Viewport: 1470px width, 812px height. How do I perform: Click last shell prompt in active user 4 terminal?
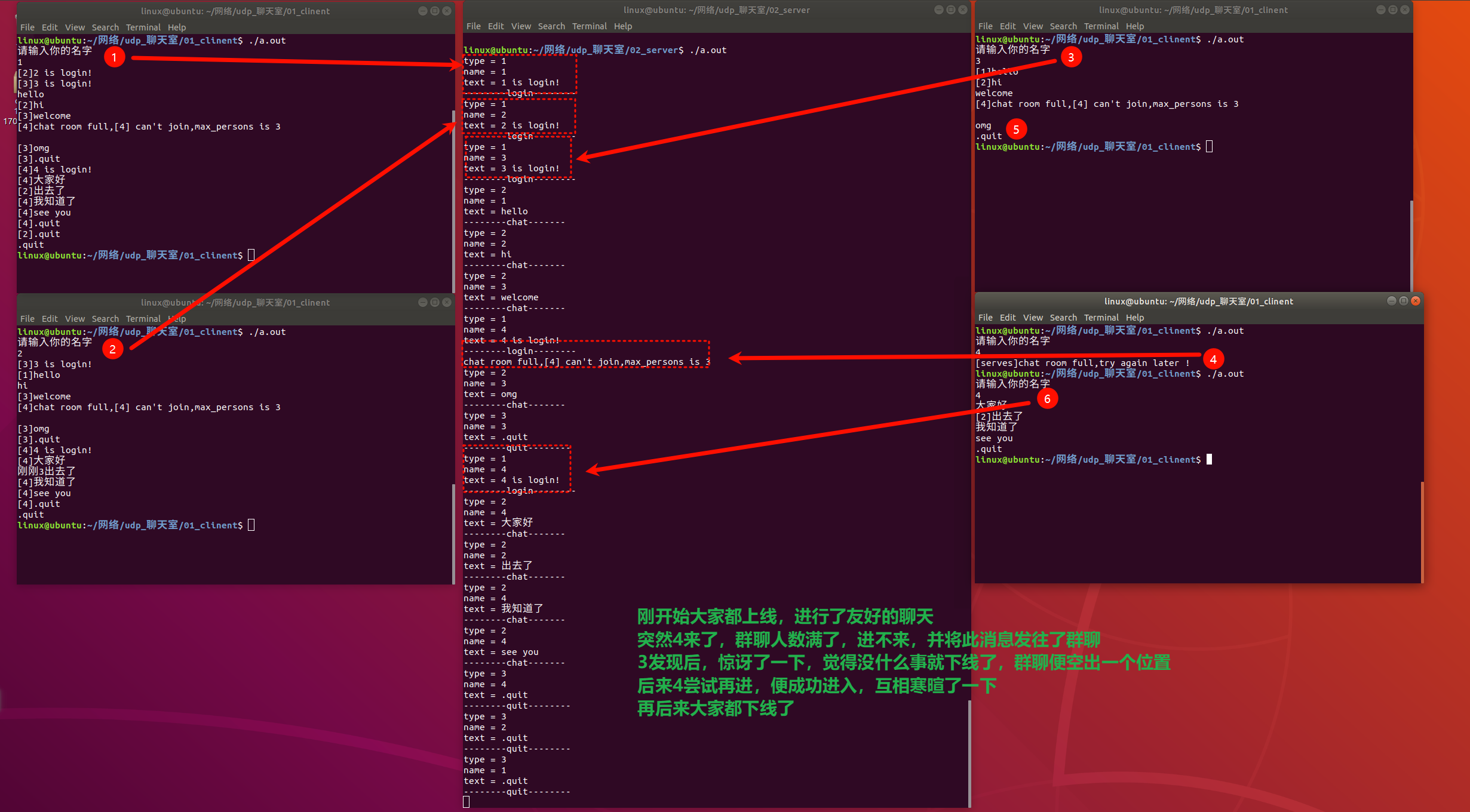click(x=1088, y=460)
